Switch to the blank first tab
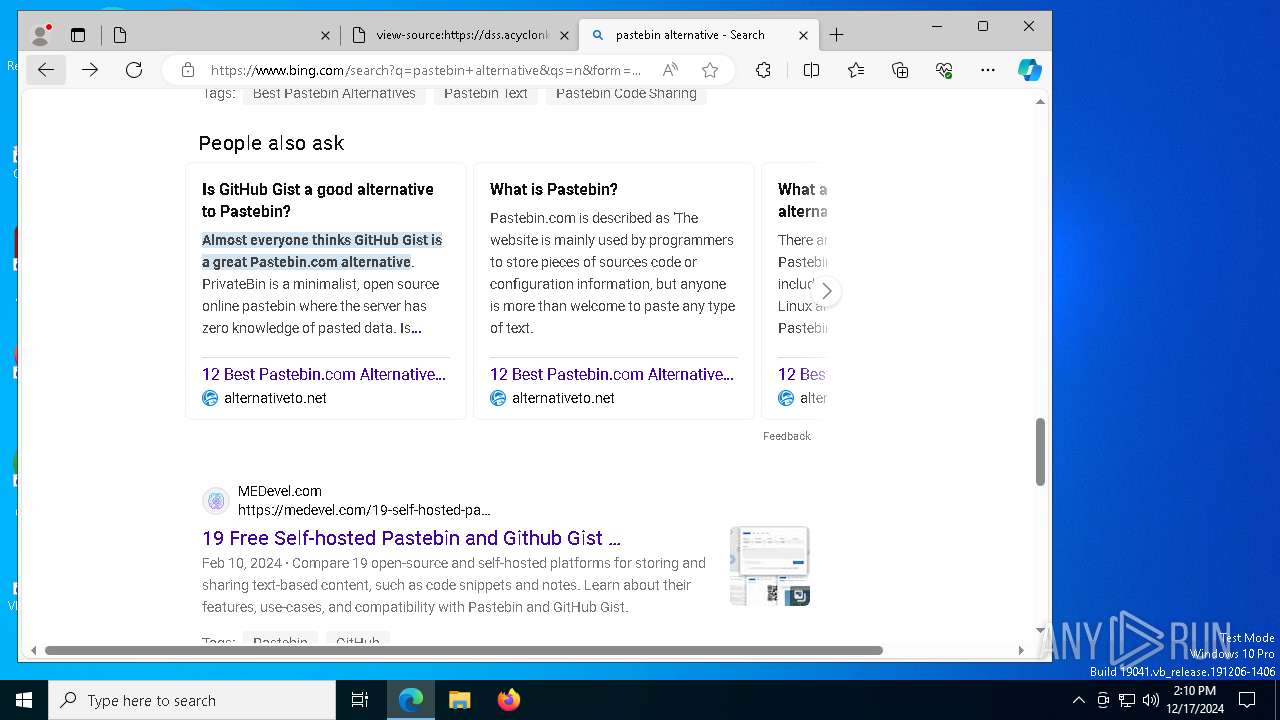 tap(221, 35)
